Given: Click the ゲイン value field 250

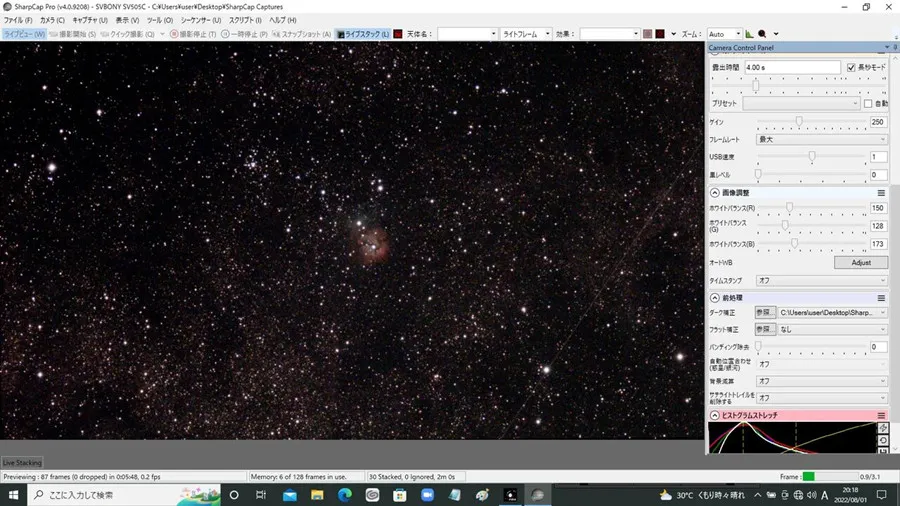Looking at the screenshot, I should point(878,122).
